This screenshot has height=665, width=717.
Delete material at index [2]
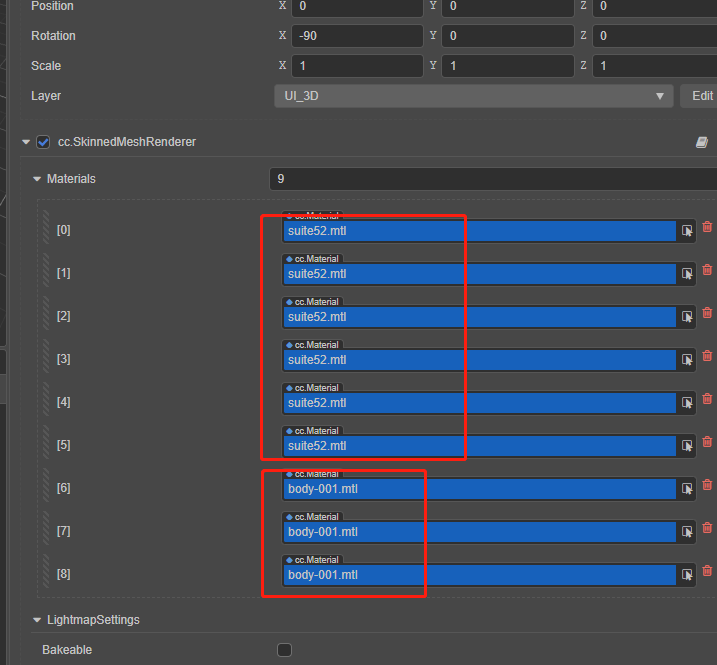(x=707, y=312)
